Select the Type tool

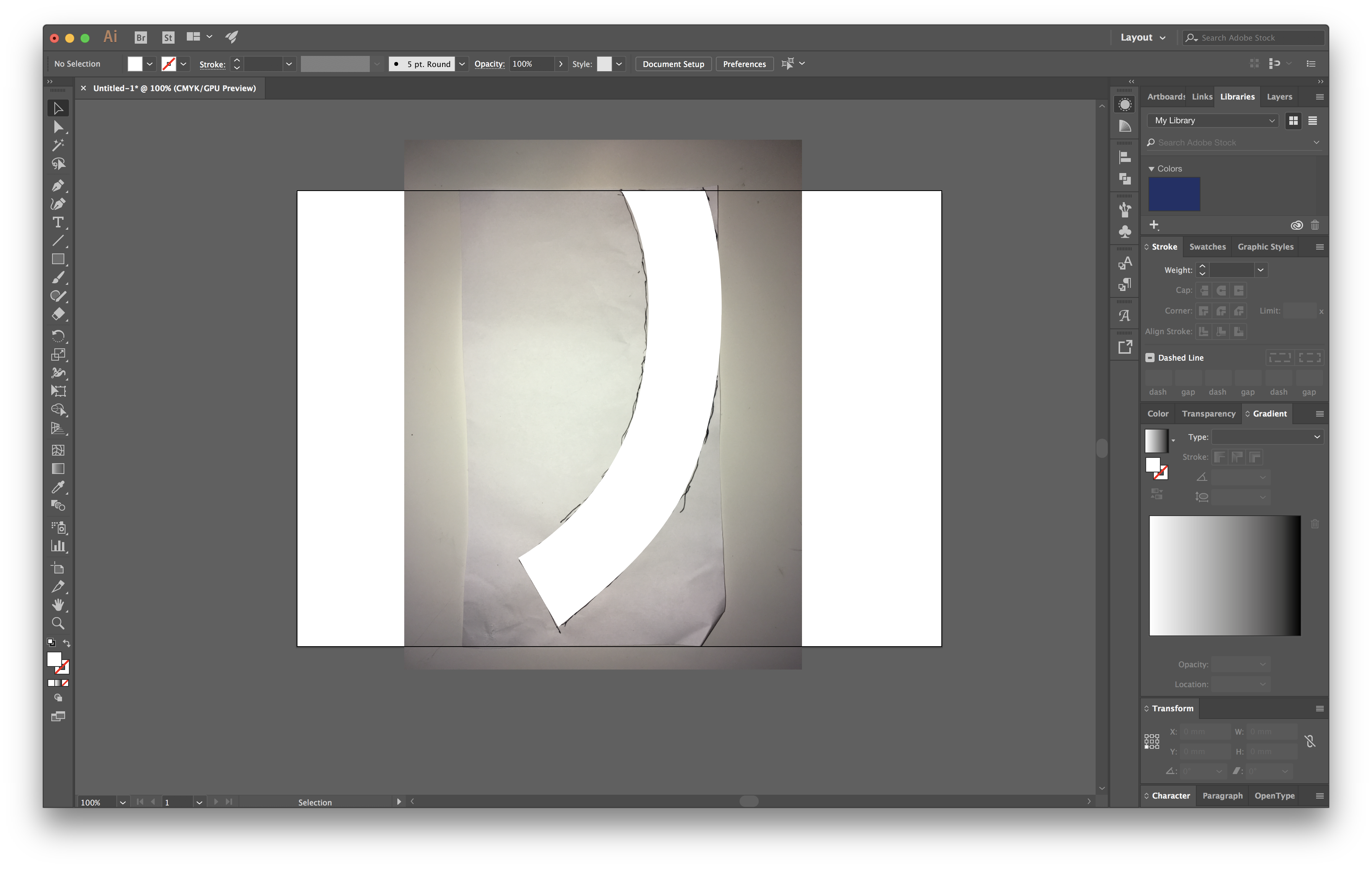point(57,221)
